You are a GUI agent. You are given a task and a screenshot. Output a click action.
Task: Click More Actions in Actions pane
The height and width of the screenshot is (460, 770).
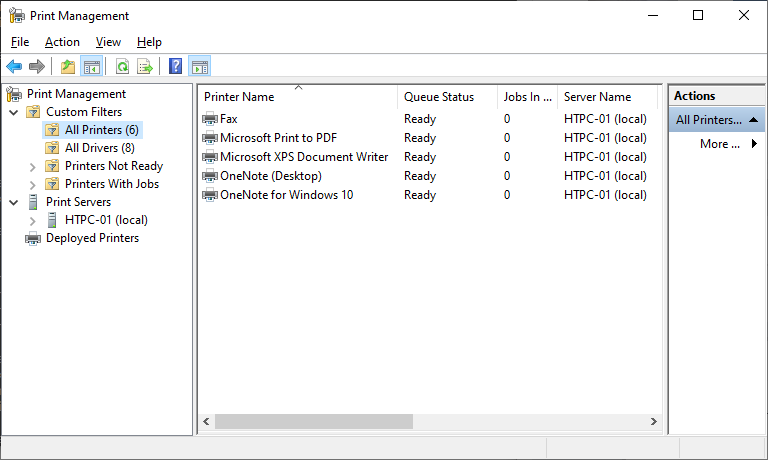pos(720,144)
